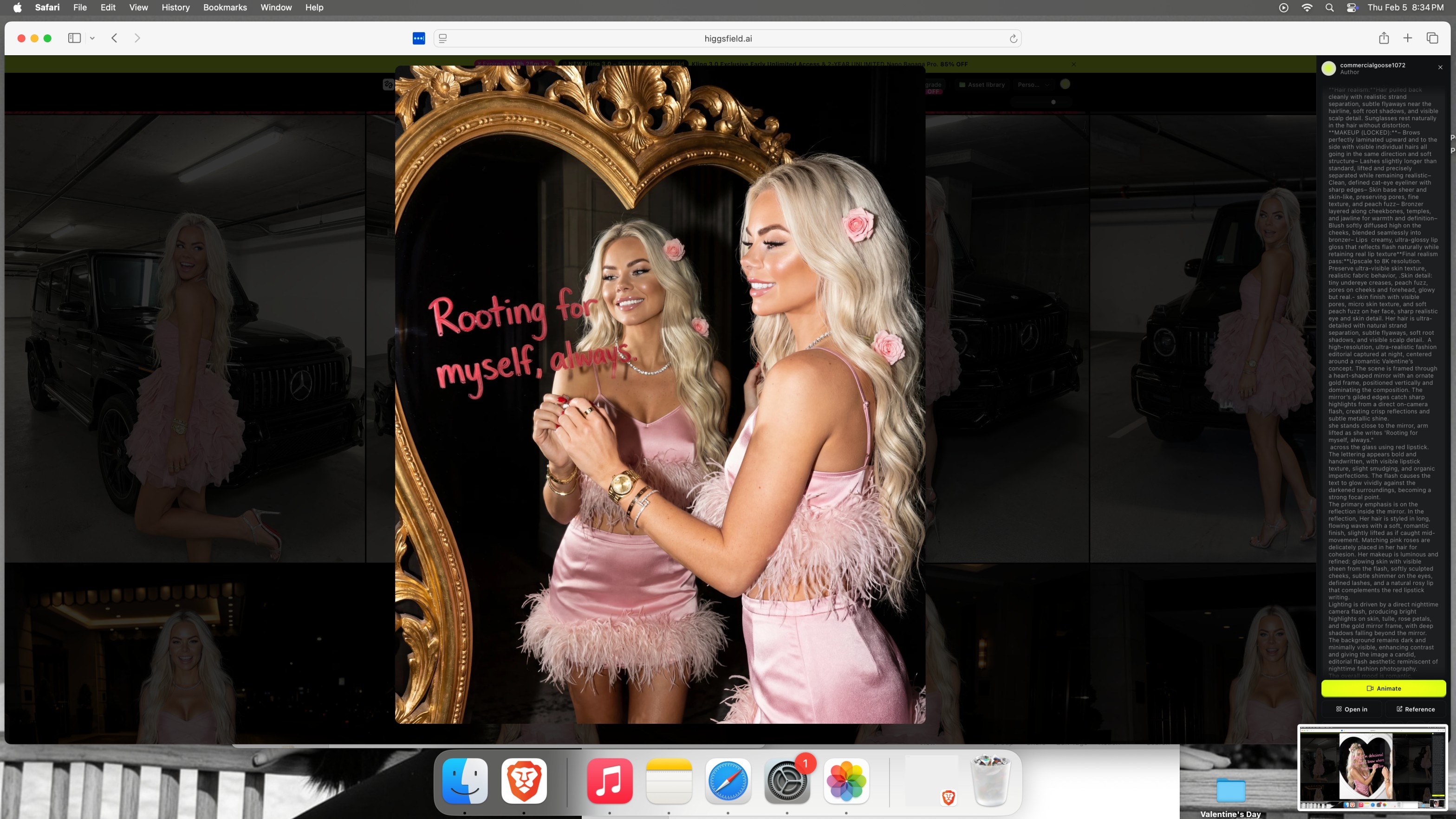Click the page reader icon in address bar
The image size is (1456, 819).
[443, 39]
